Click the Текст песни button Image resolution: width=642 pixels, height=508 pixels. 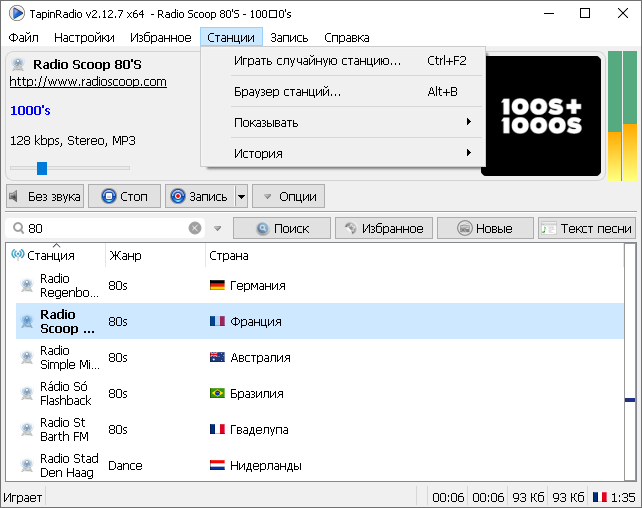pos(587,228)
